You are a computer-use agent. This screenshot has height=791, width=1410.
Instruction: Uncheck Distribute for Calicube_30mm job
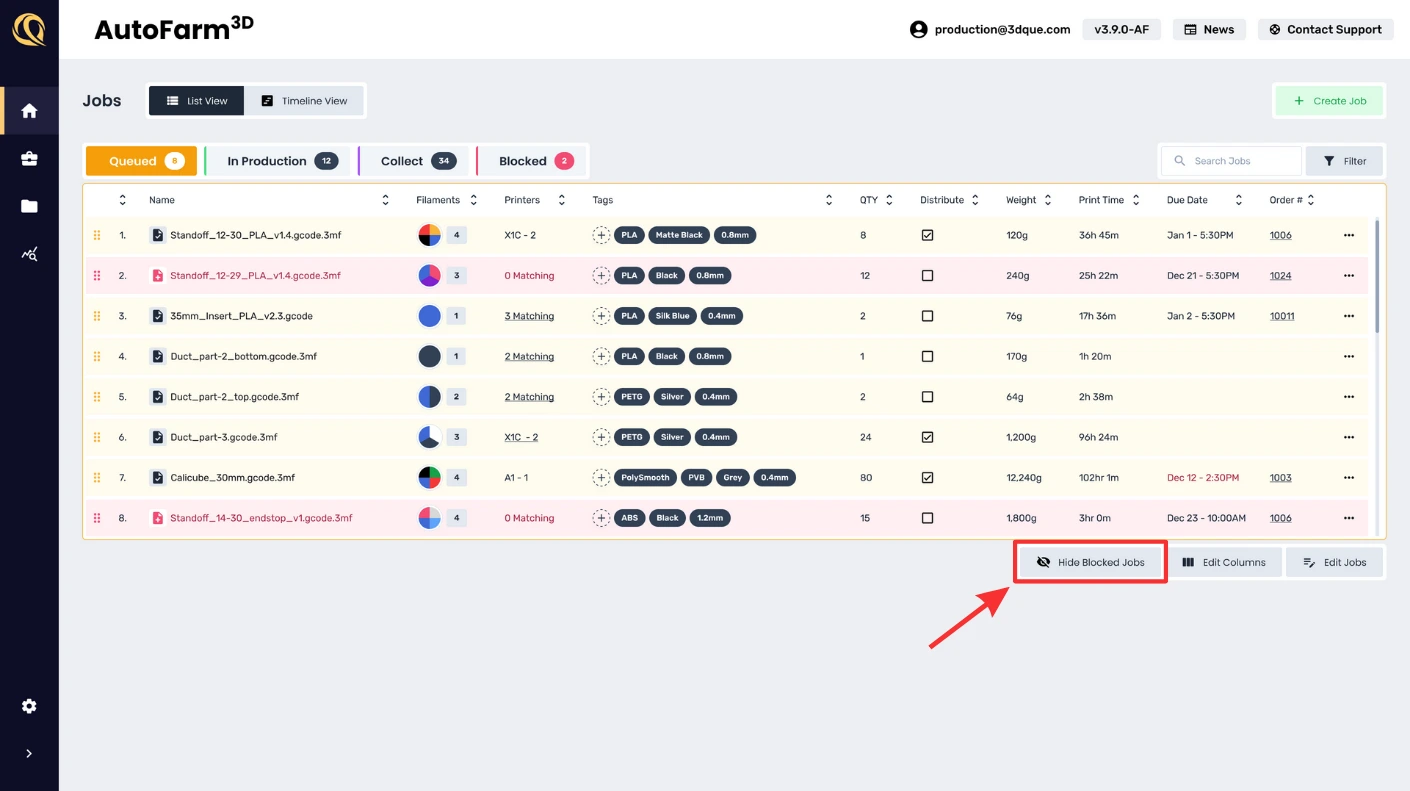pos(927,478)
